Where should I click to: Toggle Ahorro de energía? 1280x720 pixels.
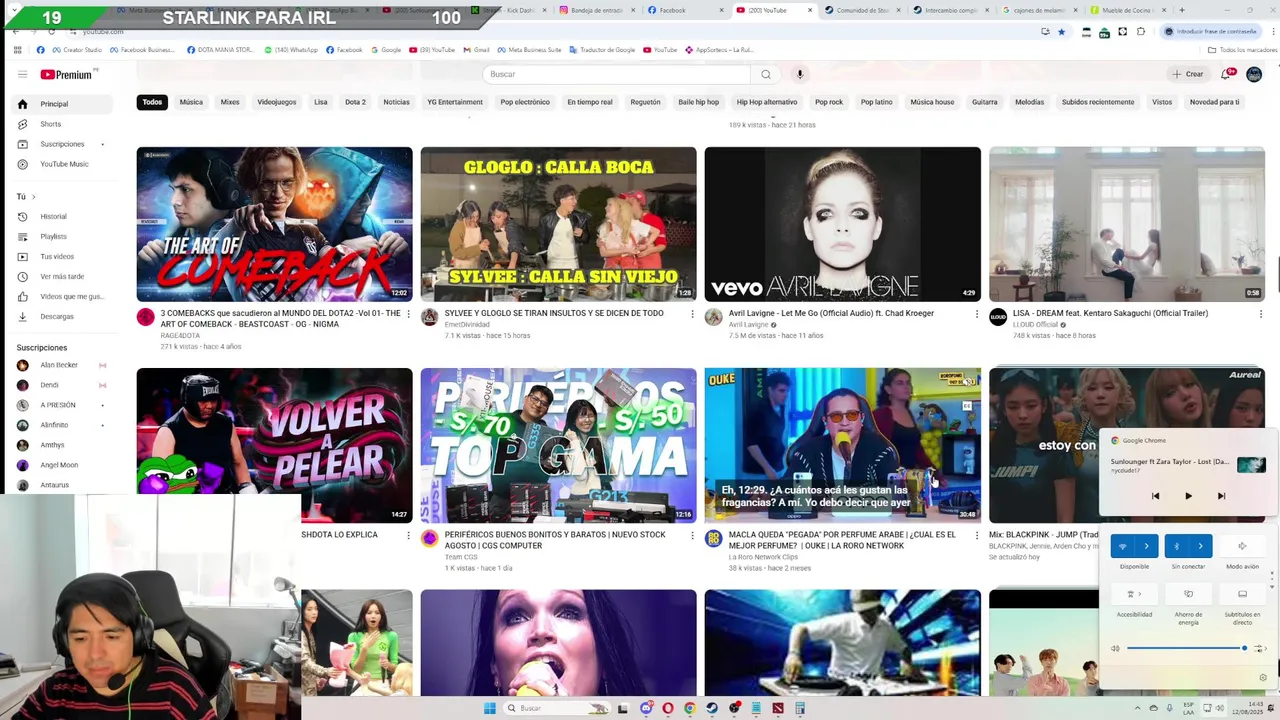click(1188, 594)
